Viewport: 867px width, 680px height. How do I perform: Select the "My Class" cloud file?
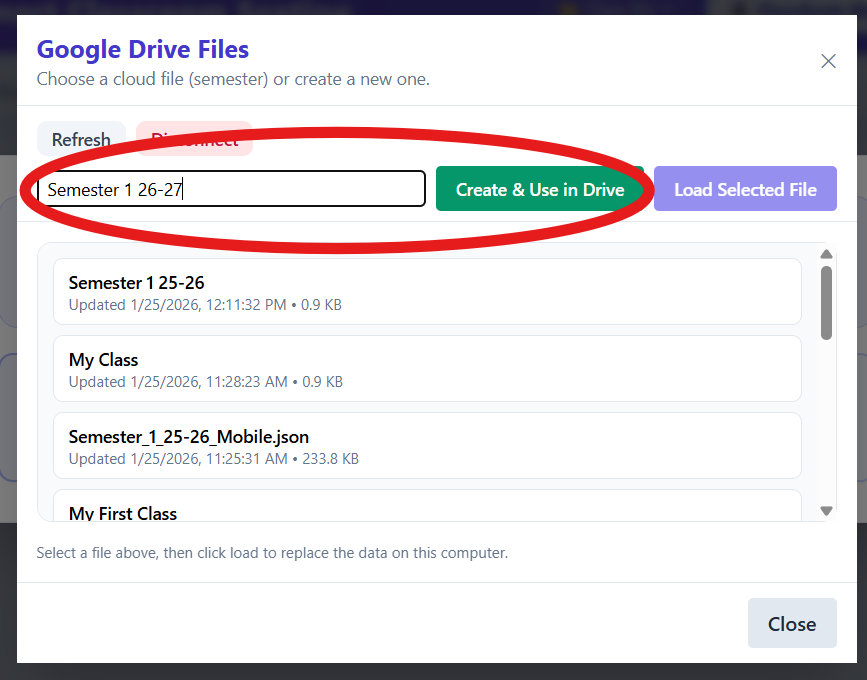point(427,369)
